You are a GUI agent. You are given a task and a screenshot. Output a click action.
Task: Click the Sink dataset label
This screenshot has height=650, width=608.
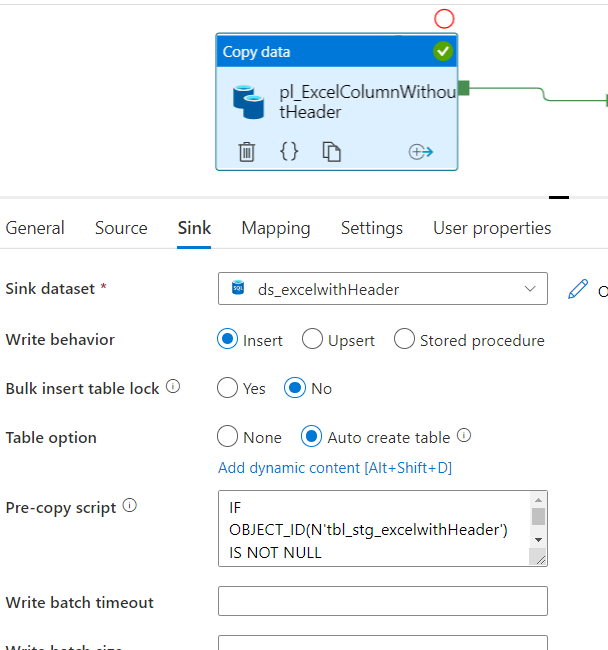pyautogui.click(x=50, y=289)
